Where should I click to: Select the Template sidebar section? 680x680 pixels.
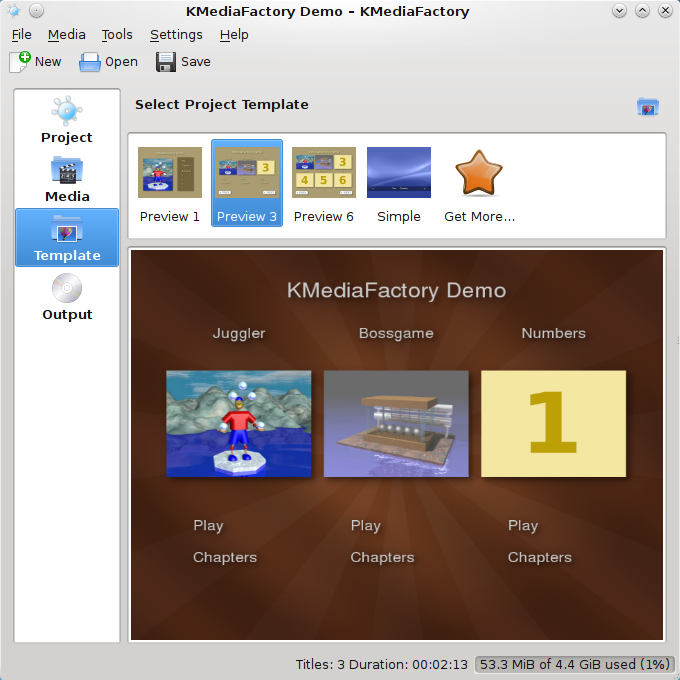pyautogui.click(x=67, y=238)
